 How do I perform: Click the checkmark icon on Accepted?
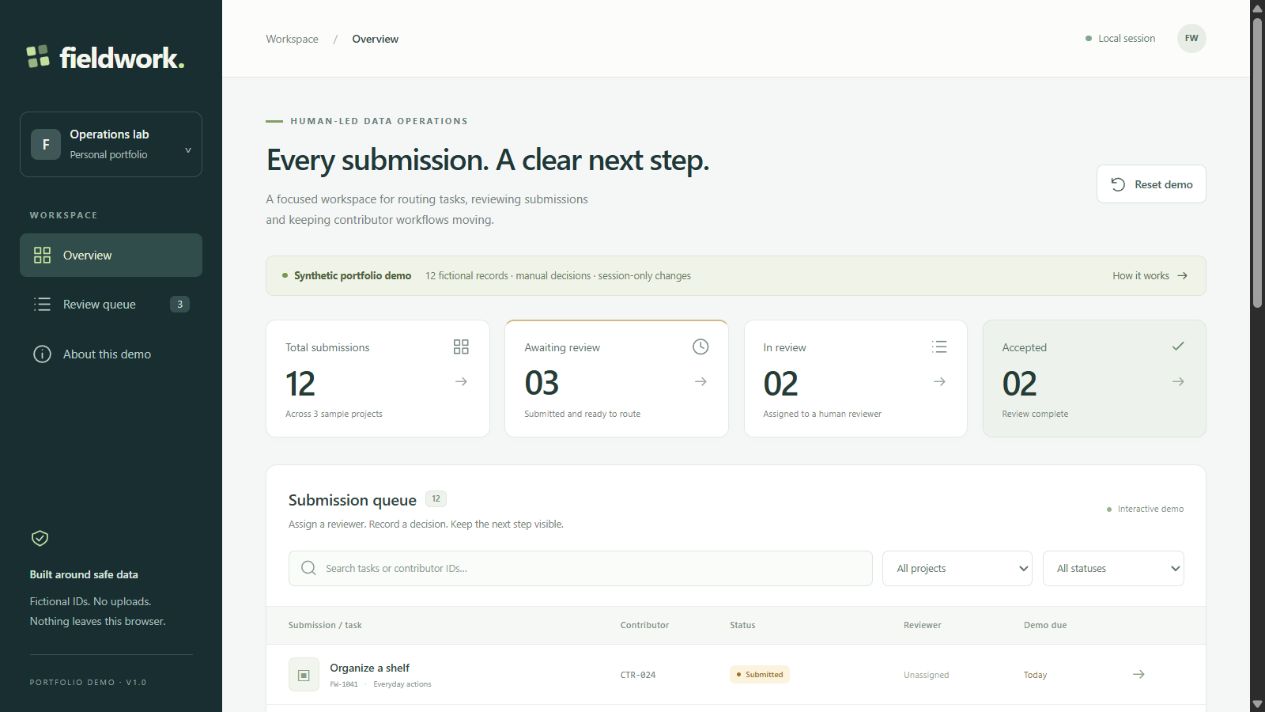tap(1178, 346)
